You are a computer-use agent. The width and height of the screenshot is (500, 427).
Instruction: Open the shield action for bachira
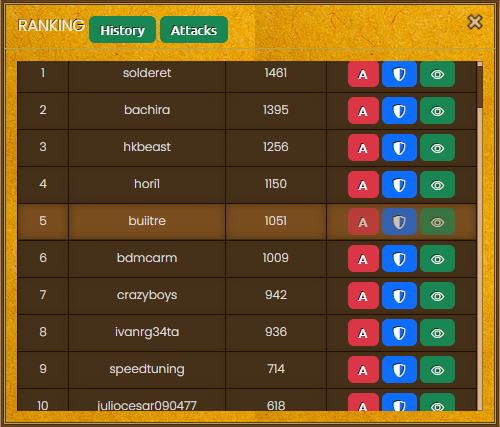pos(399,111)
